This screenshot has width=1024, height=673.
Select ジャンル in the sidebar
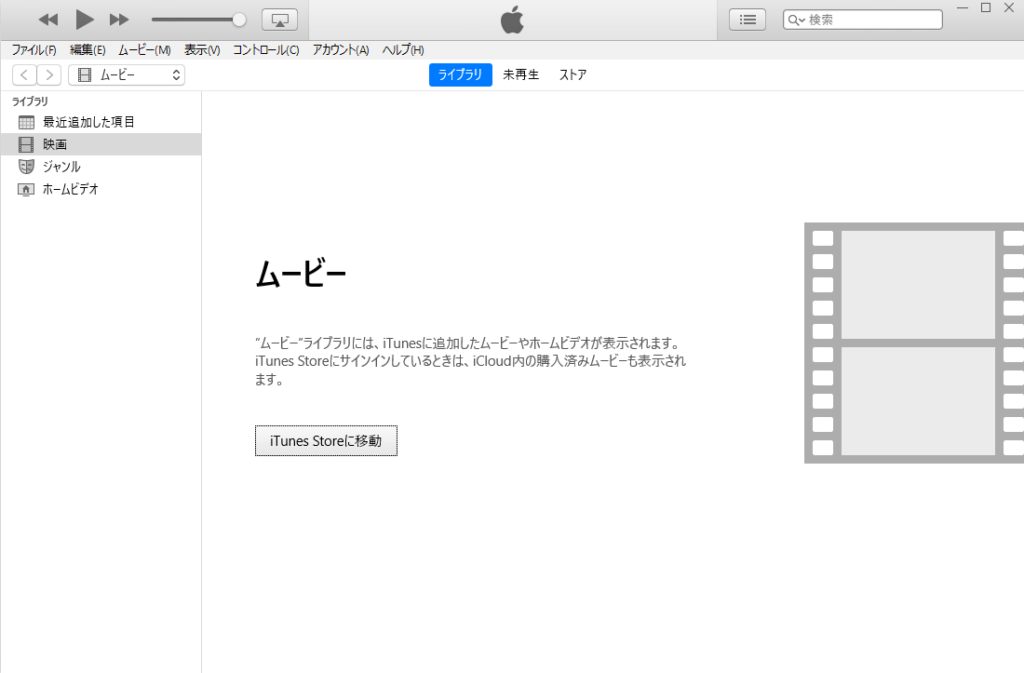101,166
